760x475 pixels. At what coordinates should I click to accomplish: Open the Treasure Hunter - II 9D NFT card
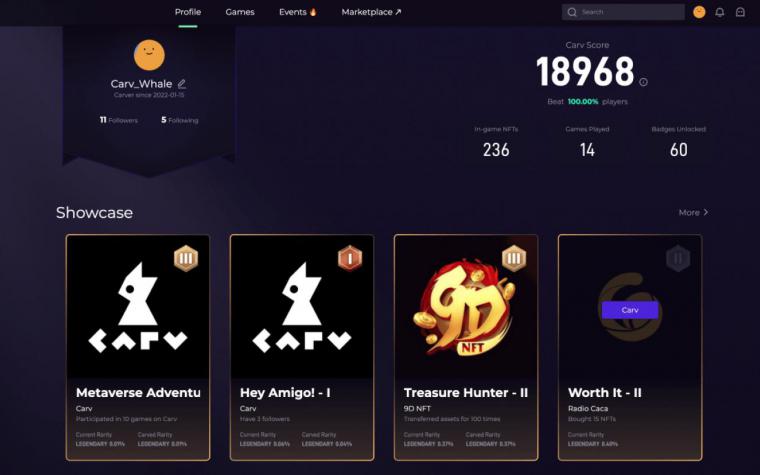pos(466,347)
